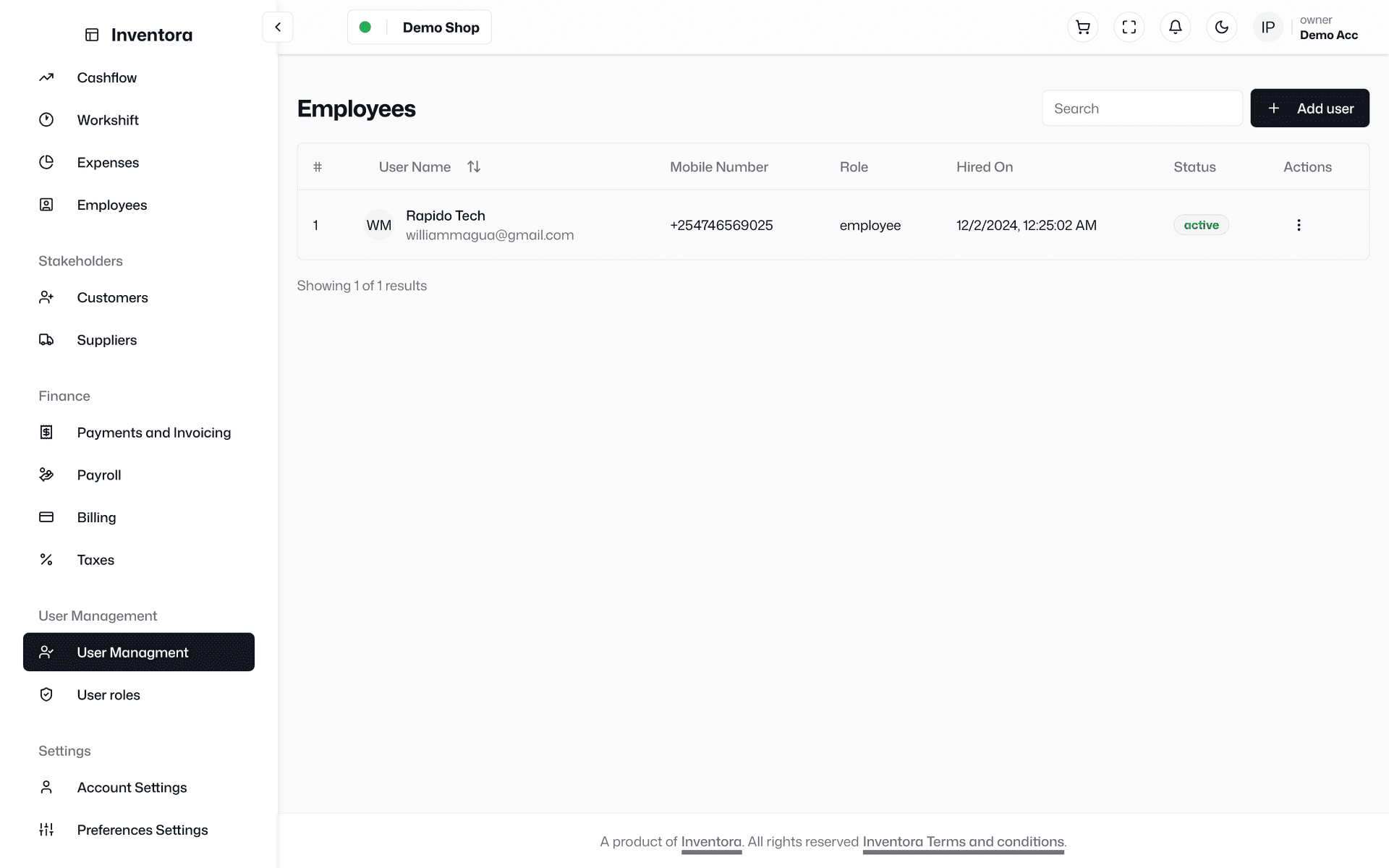Click the Payroll hand-coins icon
1389x868 pixels.
pyautogui.click(x=46, y=475)
